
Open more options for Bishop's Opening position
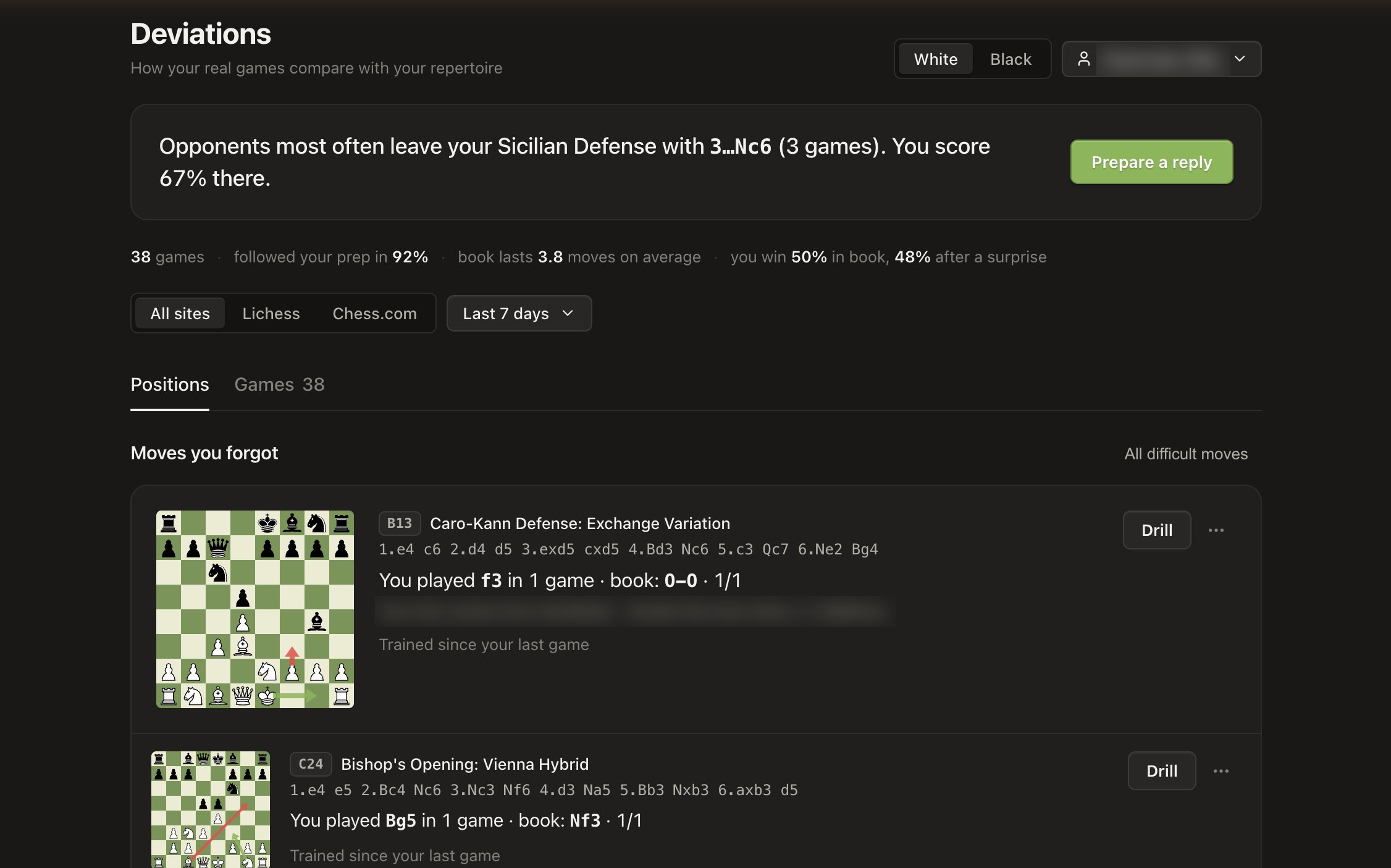tap(1221, 771)
